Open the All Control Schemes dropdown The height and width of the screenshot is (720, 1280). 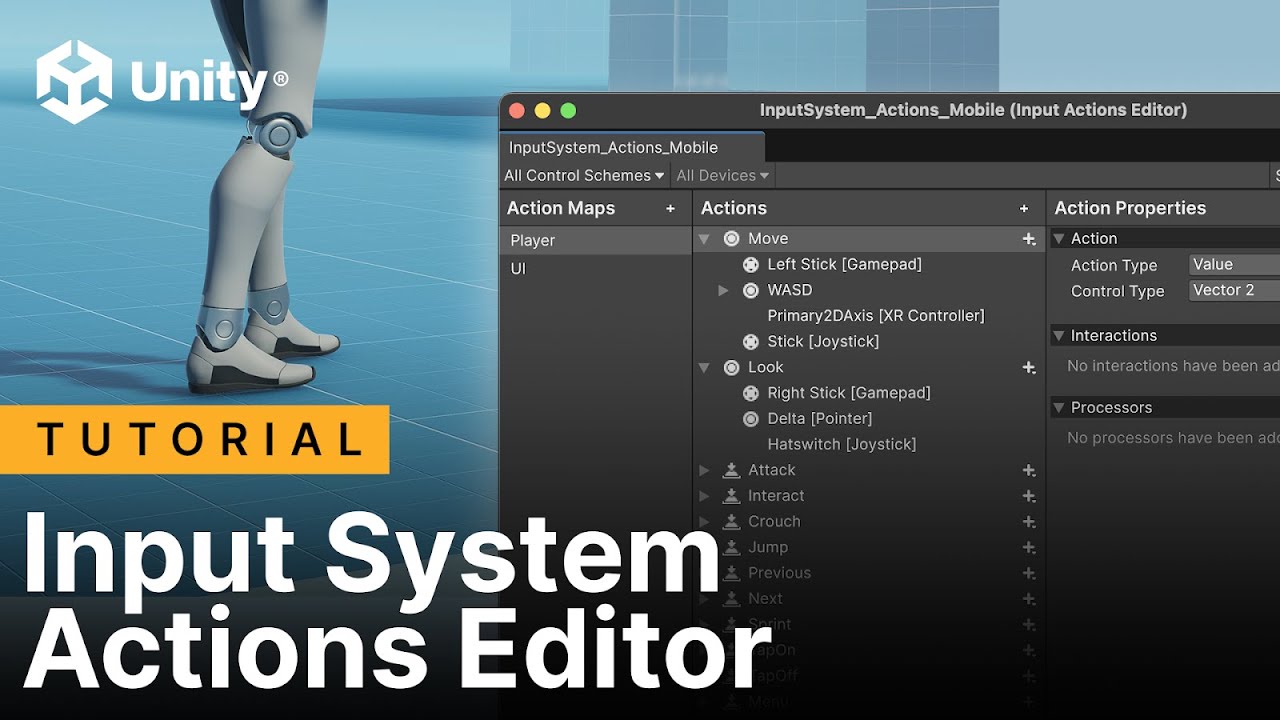click(583, 175)
